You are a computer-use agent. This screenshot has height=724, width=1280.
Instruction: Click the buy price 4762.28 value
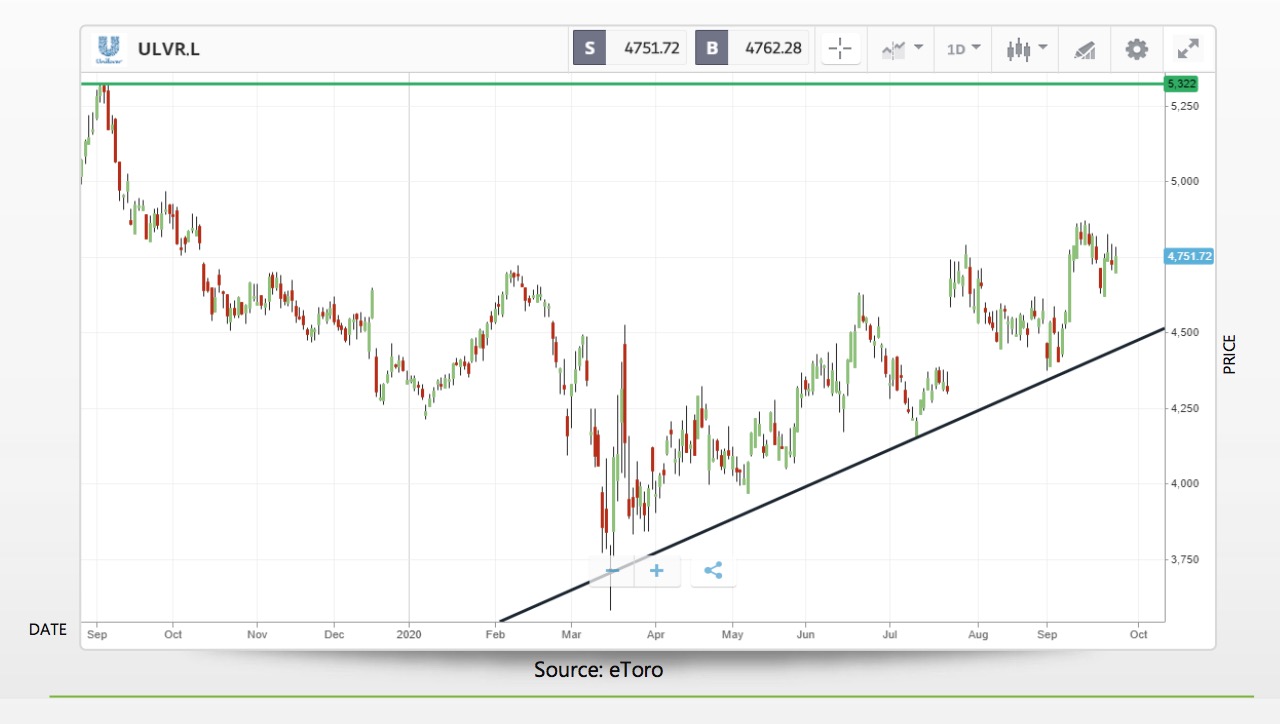tap(773, 48)
